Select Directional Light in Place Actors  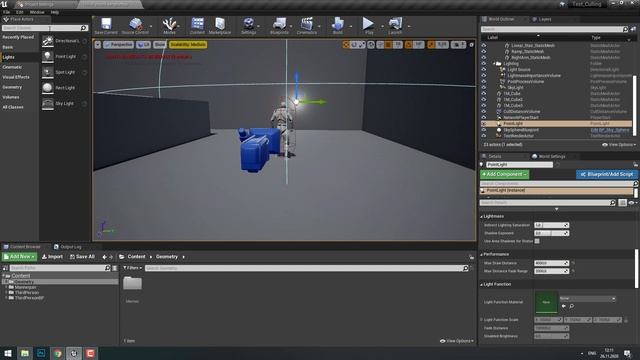(65, 41)
